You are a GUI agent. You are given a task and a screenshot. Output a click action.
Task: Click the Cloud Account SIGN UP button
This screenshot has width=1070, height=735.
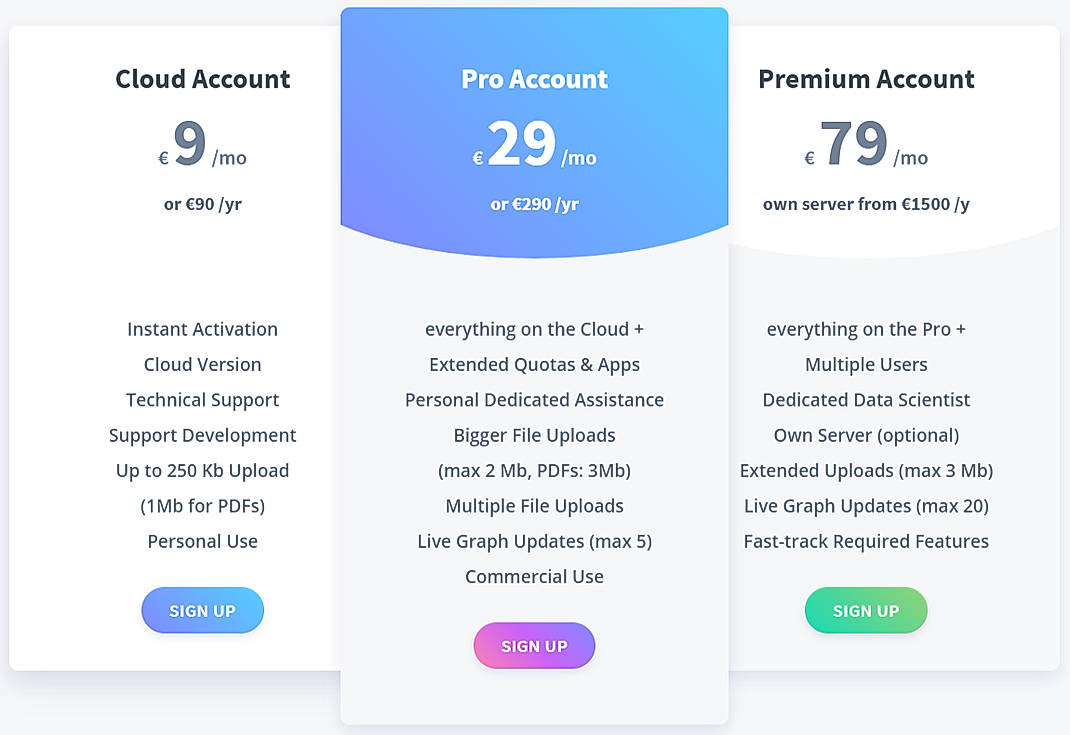pos(202,610)
